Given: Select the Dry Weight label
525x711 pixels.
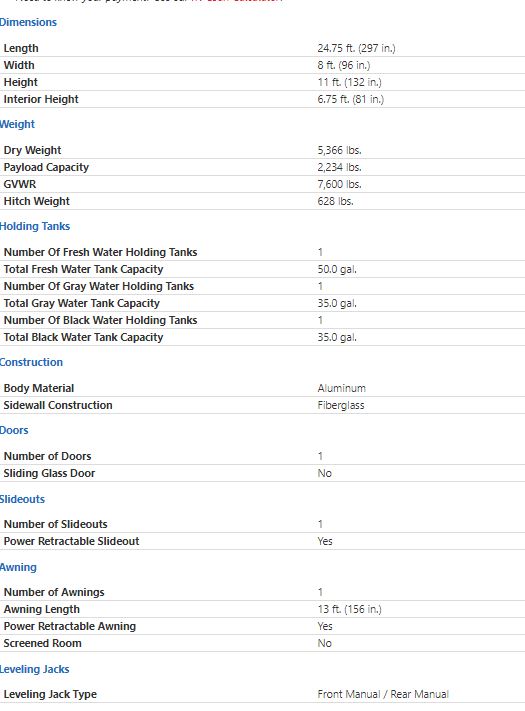Looking at the screenshot, I should 32,150.
